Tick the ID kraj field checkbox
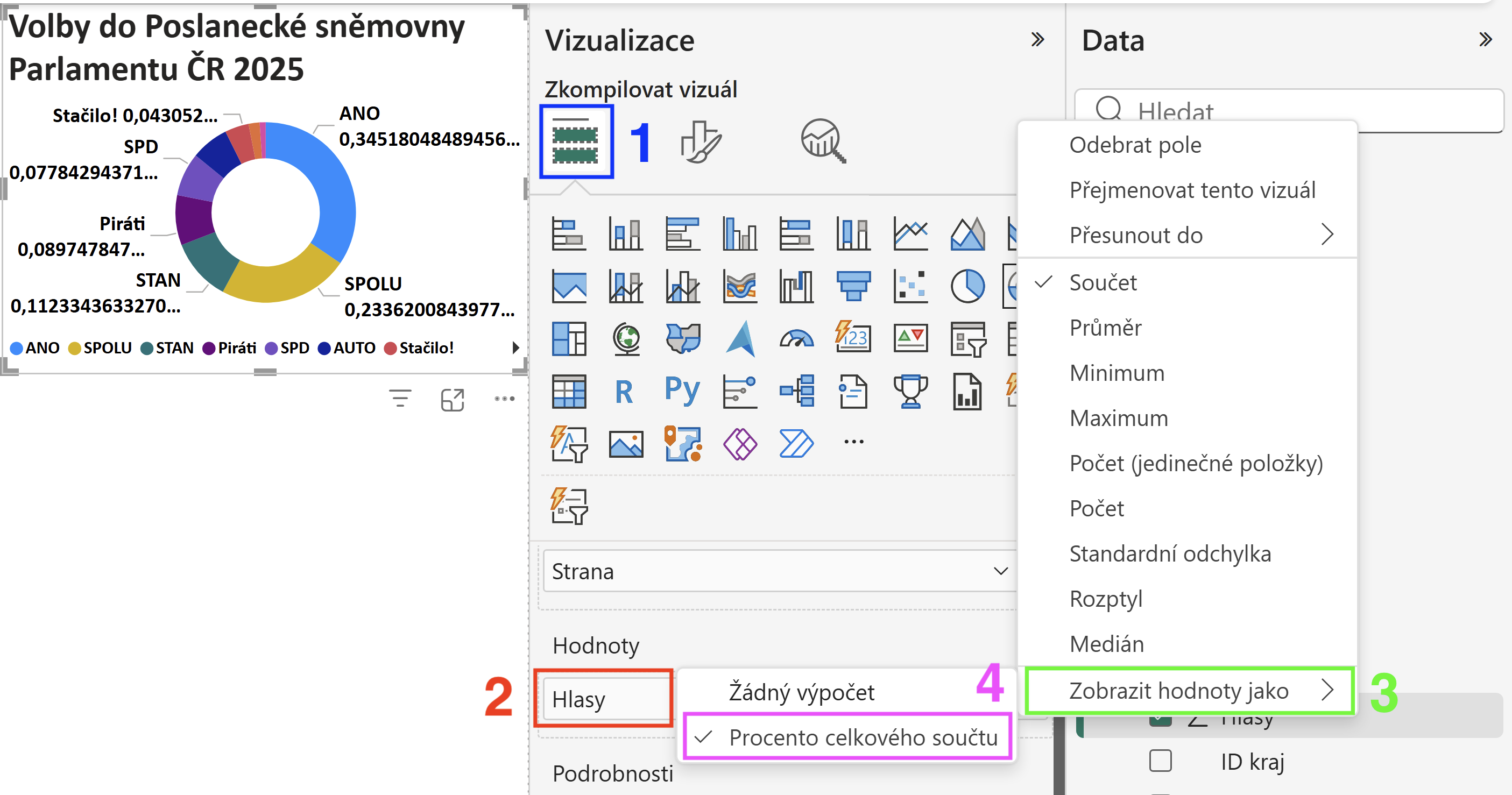The image size is (1512, 795). (1161, 761)
